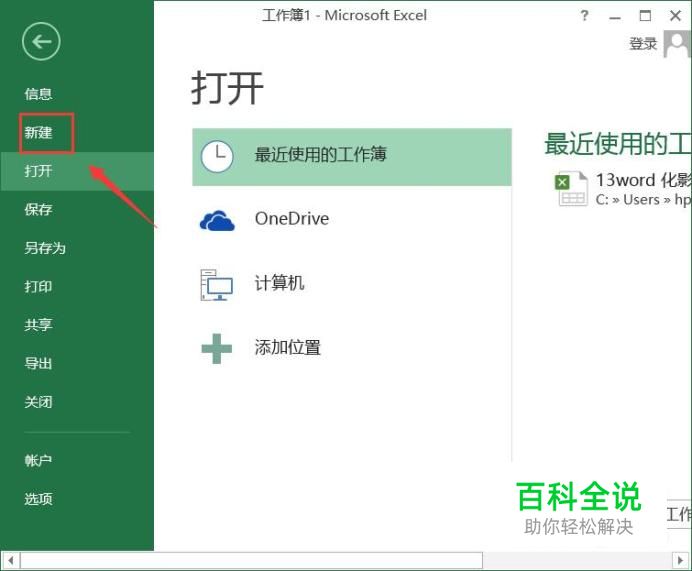Go to the 打印 page
The image size is (692, 571).
pyautogui.click(x=38, y=286)
